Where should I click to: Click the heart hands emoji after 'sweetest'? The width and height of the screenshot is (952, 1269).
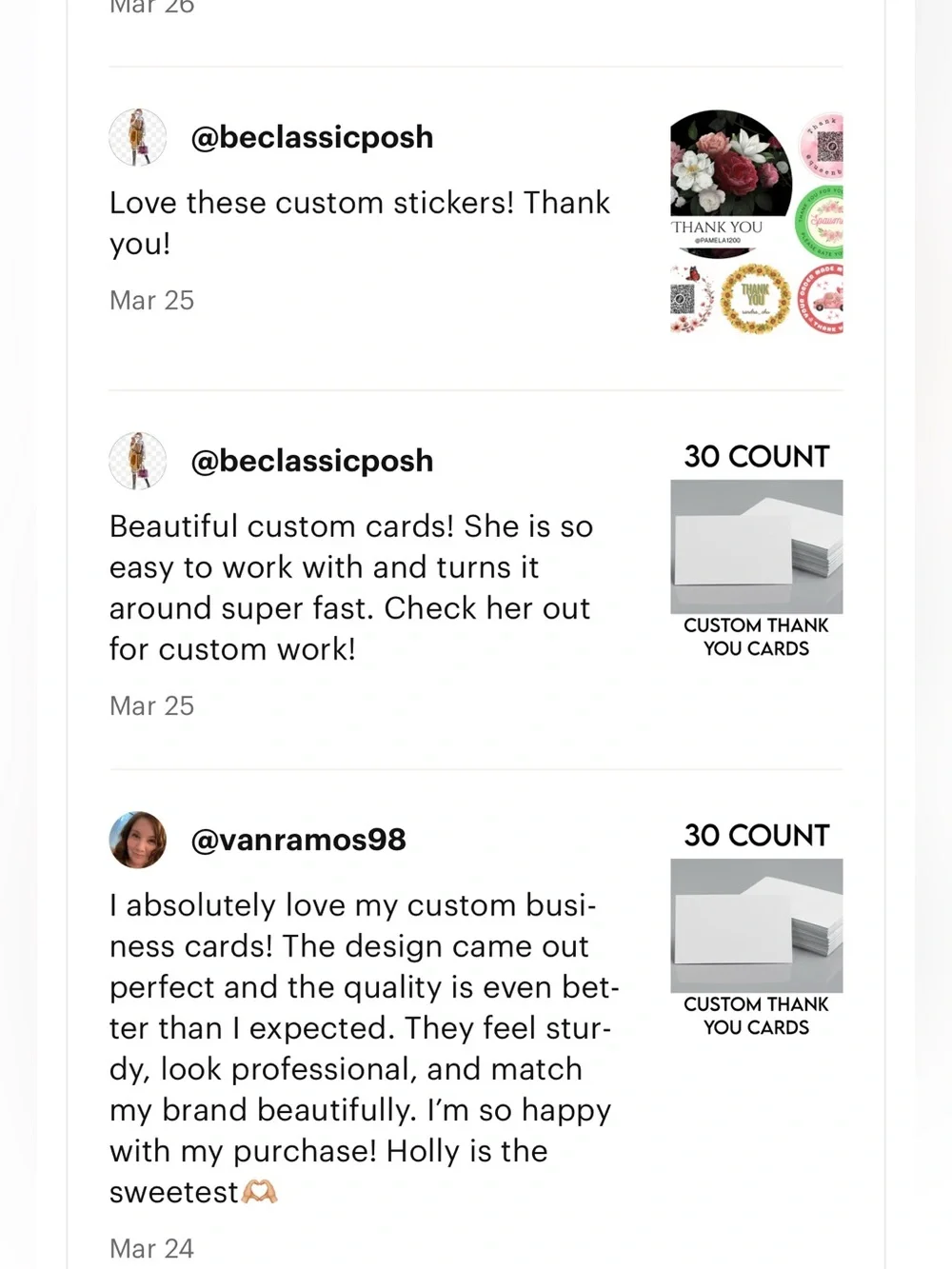(x=260, y=1192)
